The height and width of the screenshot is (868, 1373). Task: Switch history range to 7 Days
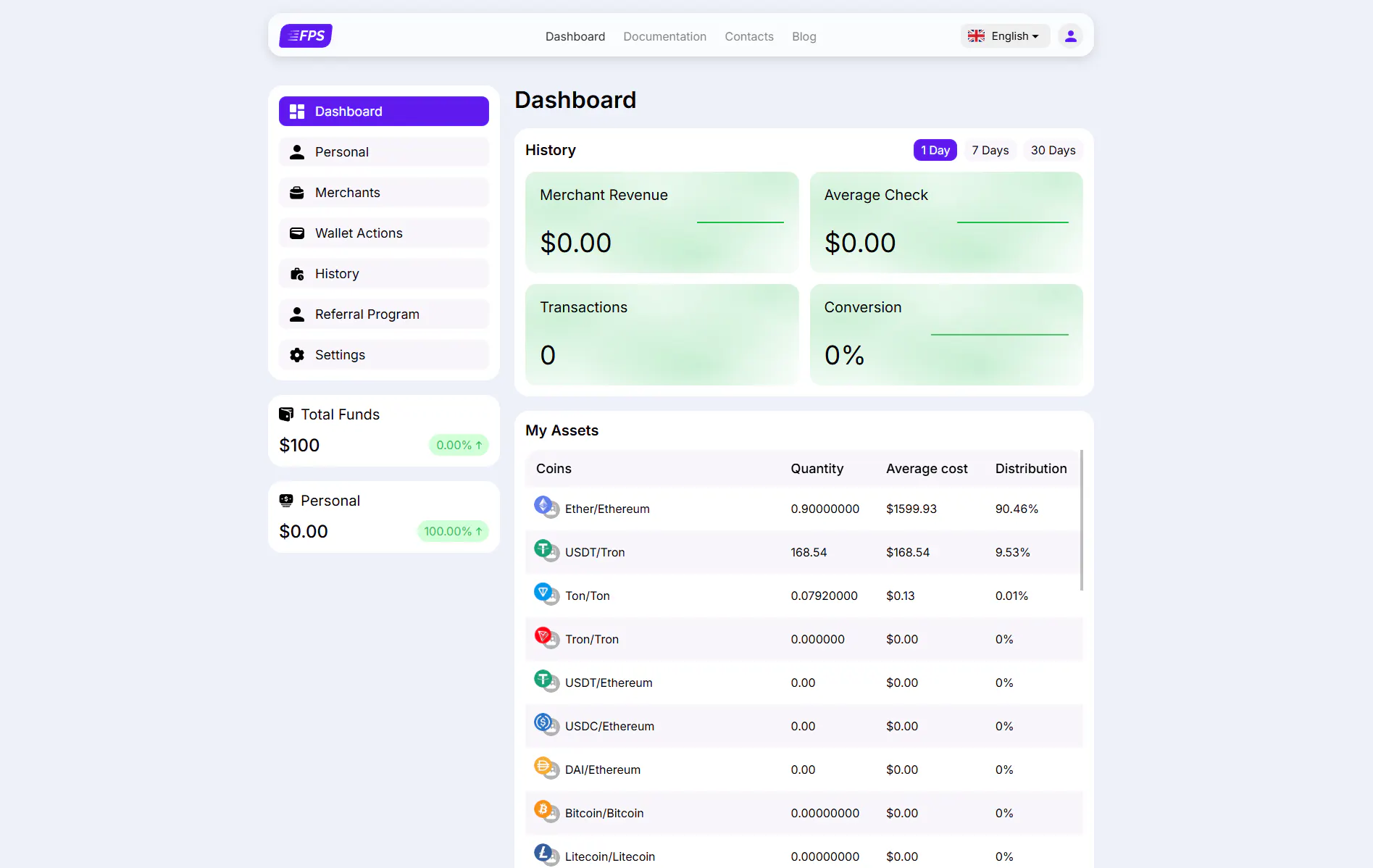[990, 150]
